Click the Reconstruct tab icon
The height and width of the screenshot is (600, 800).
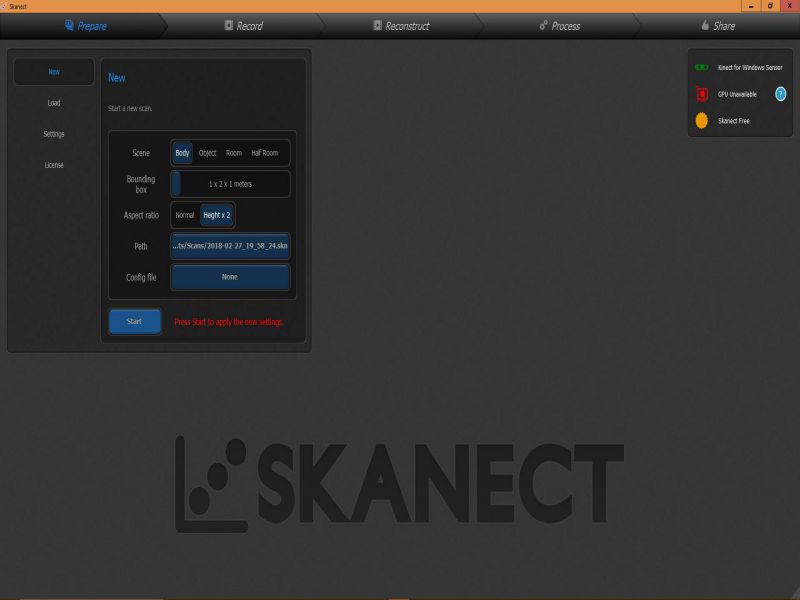click(x=378, y=26)
